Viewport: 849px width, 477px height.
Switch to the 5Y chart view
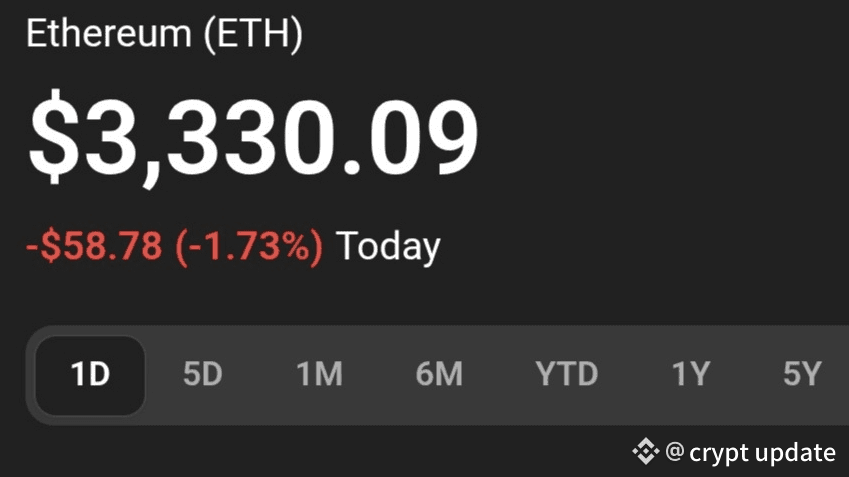click(802, 375)
